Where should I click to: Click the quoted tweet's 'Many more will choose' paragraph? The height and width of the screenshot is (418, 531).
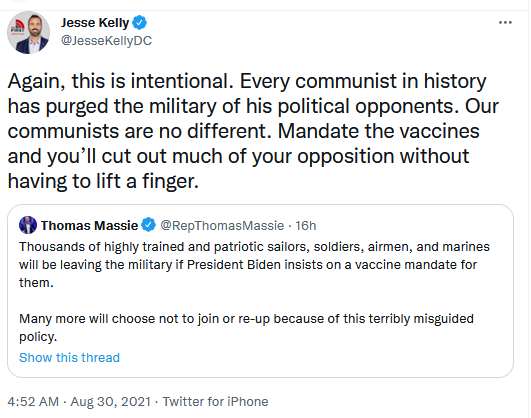[246, 328]
